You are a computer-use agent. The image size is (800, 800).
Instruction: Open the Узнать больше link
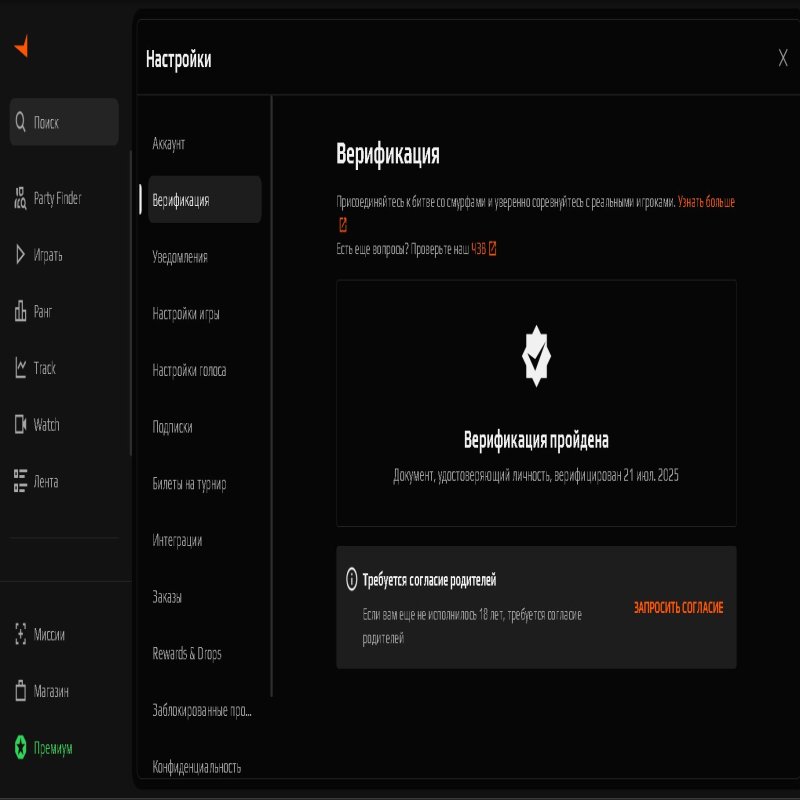(706, 202)
